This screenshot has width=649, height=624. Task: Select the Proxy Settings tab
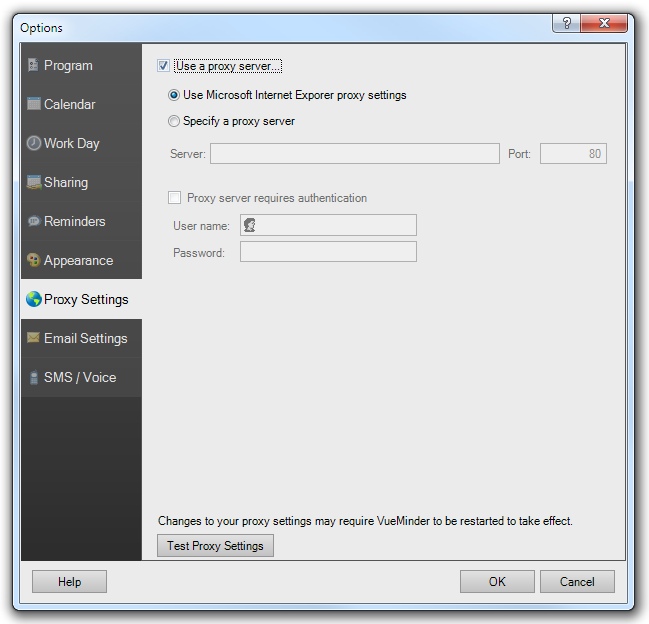[x=82, y=299]
